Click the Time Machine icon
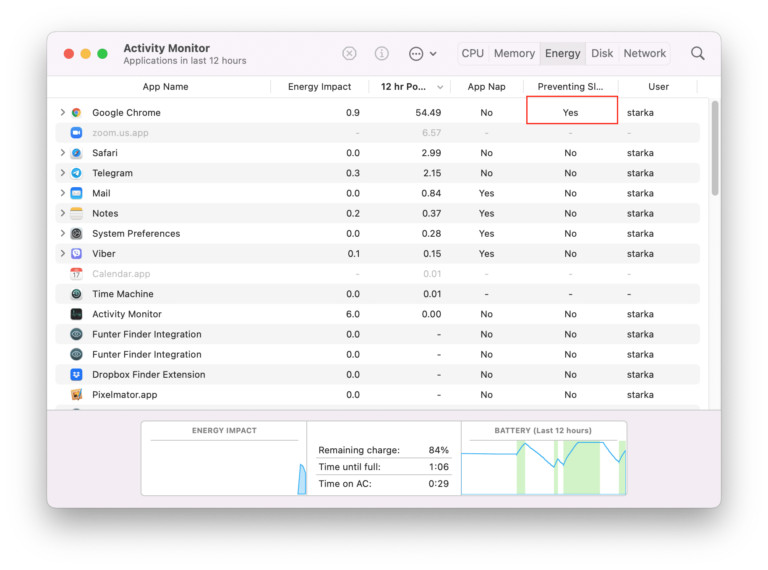Viewport: 768px width, 570px height. pos(76,294)
